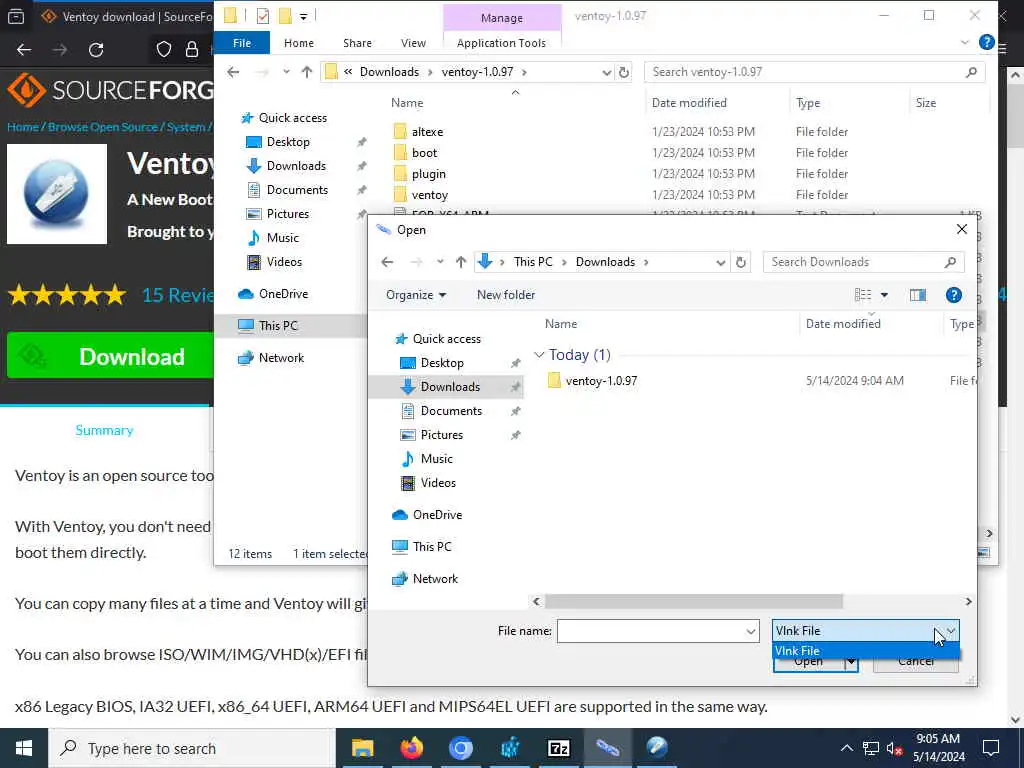Go up one level in Open dialog
The width and height of the screenshot is (1024, 768).
click(x=461, y=262)
